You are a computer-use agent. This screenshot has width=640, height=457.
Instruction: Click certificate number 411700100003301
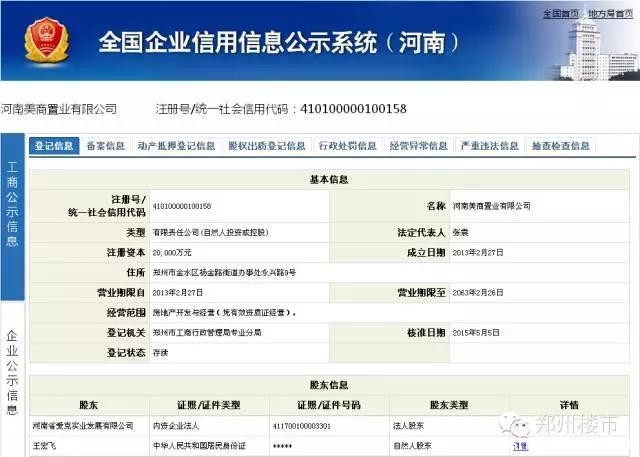(302, 426)
